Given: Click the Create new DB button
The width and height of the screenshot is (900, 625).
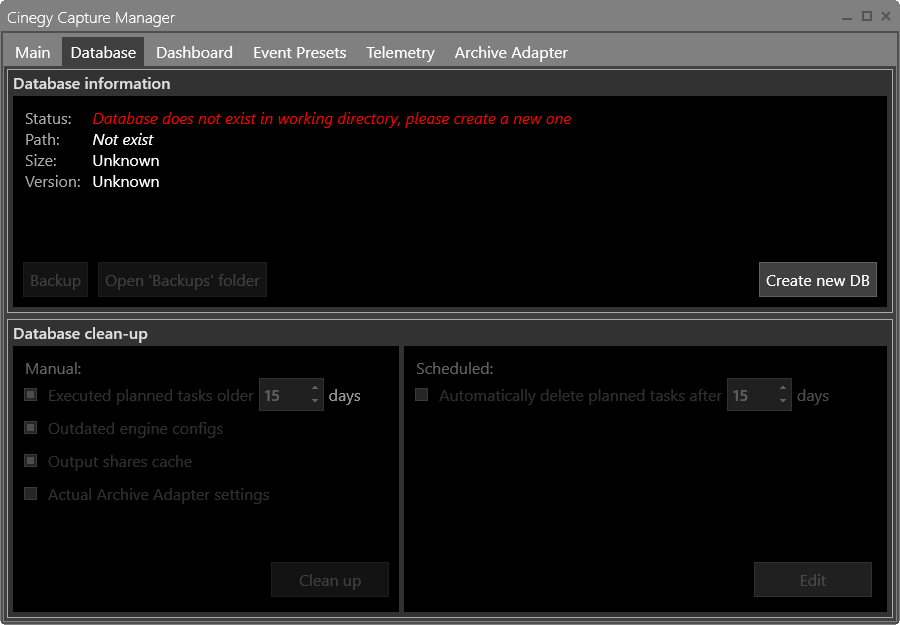Looking at the screenshot, I should point(817,280).
